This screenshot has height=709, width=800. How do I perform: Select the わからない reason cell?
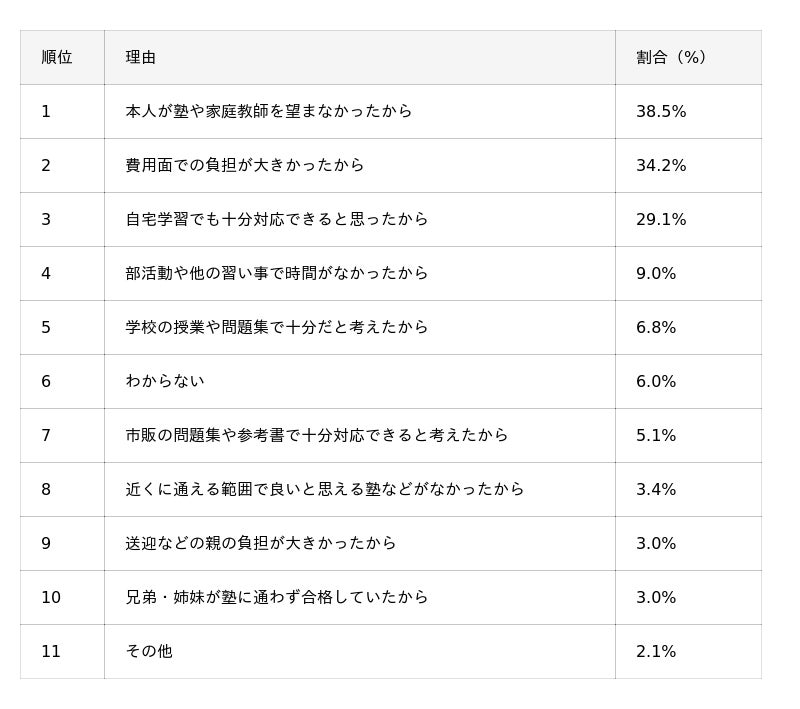pos(164,382)
